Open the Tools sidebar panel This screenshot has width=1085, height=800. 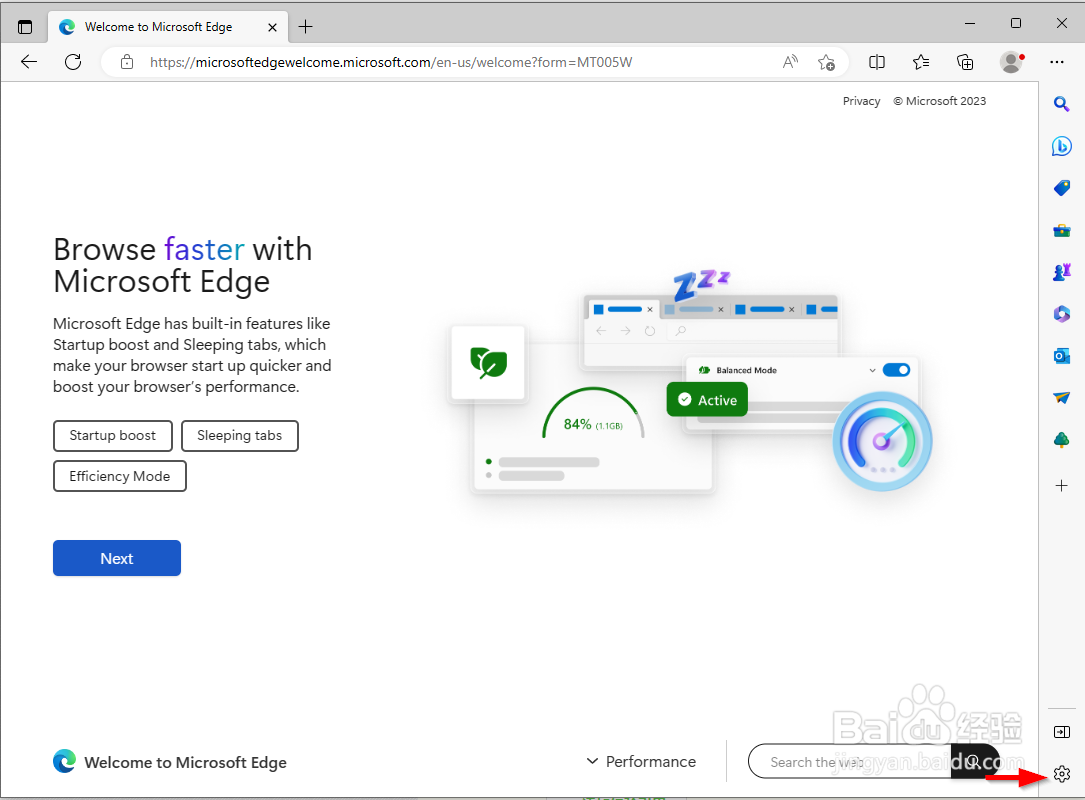click(1061, 229)
